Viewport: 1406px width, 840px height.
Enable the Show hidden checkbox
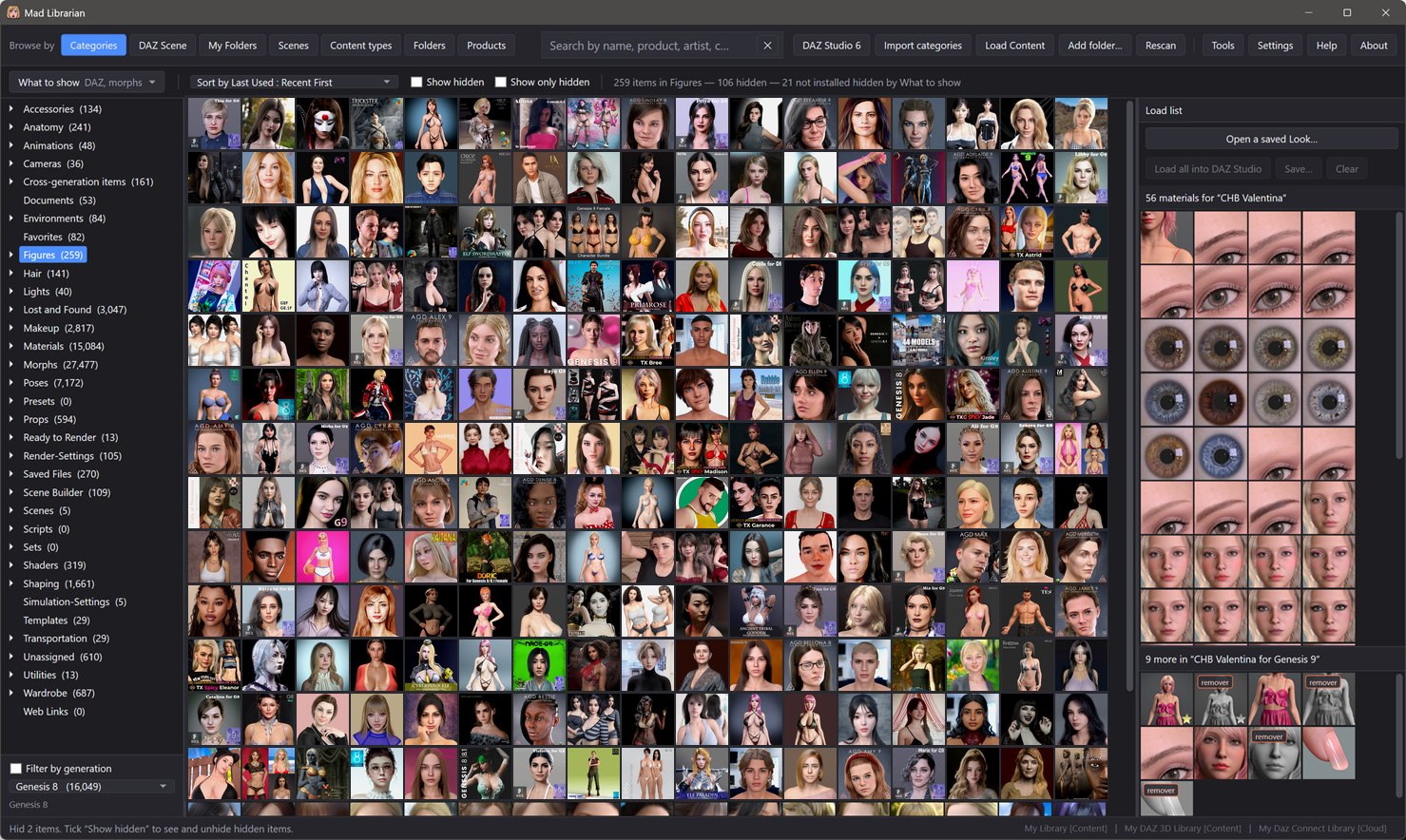click(416, 83)
